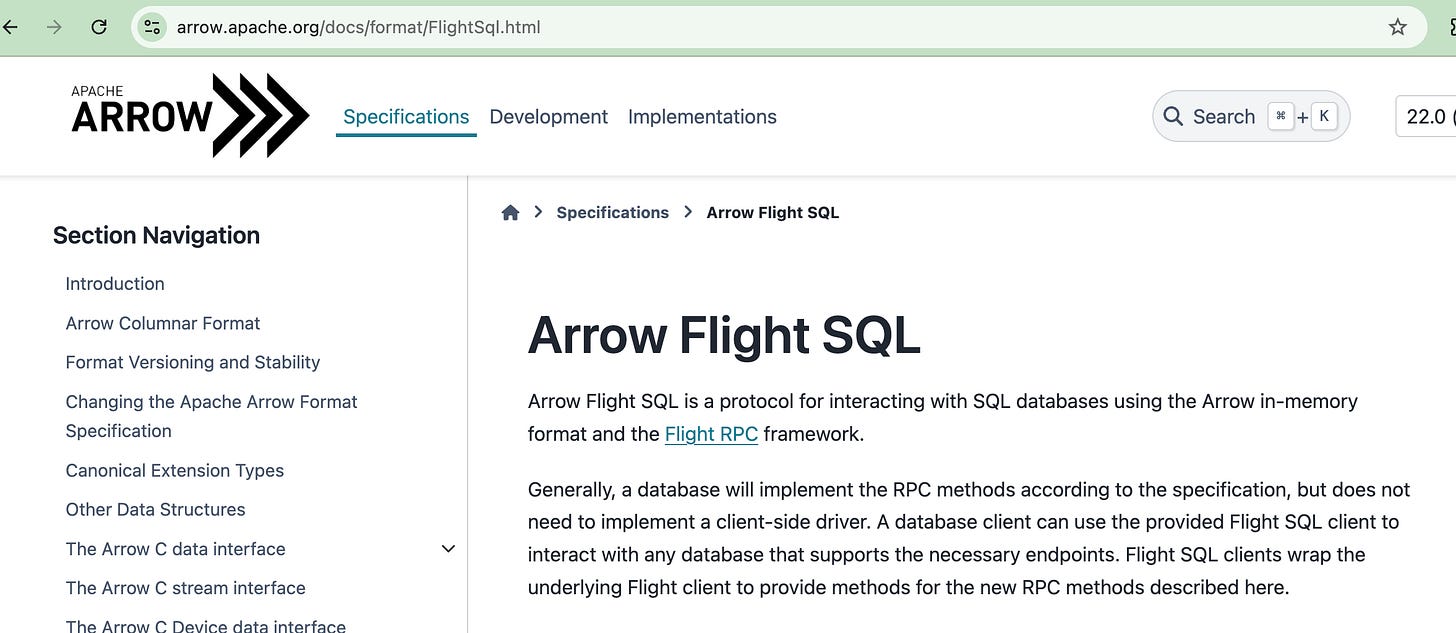The height and width of the screenshot is (633, 1456).
Task: Click Specifications in the breadcrumb trail
Action: tap(612, 212)
